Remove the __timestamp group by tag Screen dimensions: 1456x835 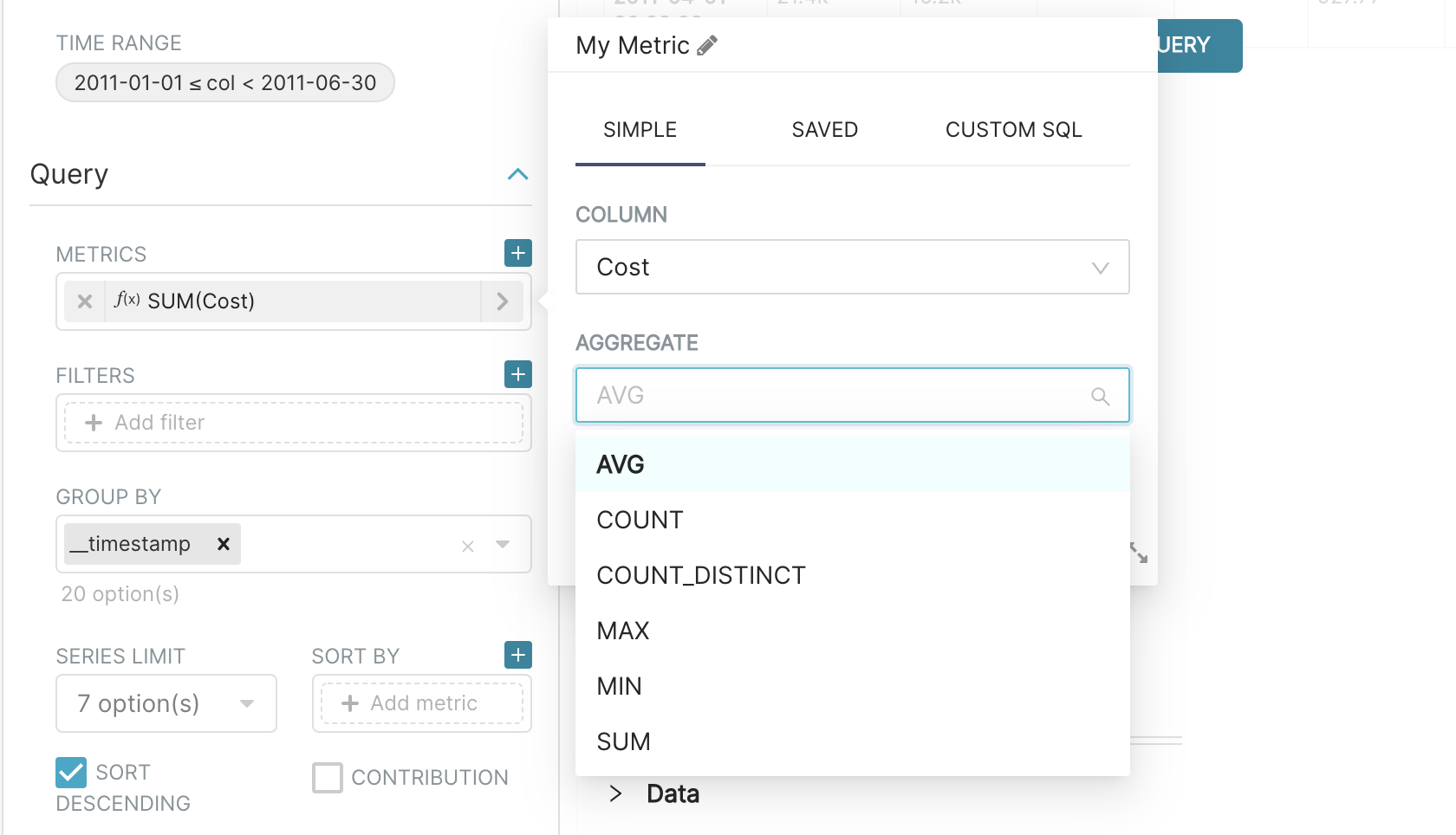(x=223, y=544)
